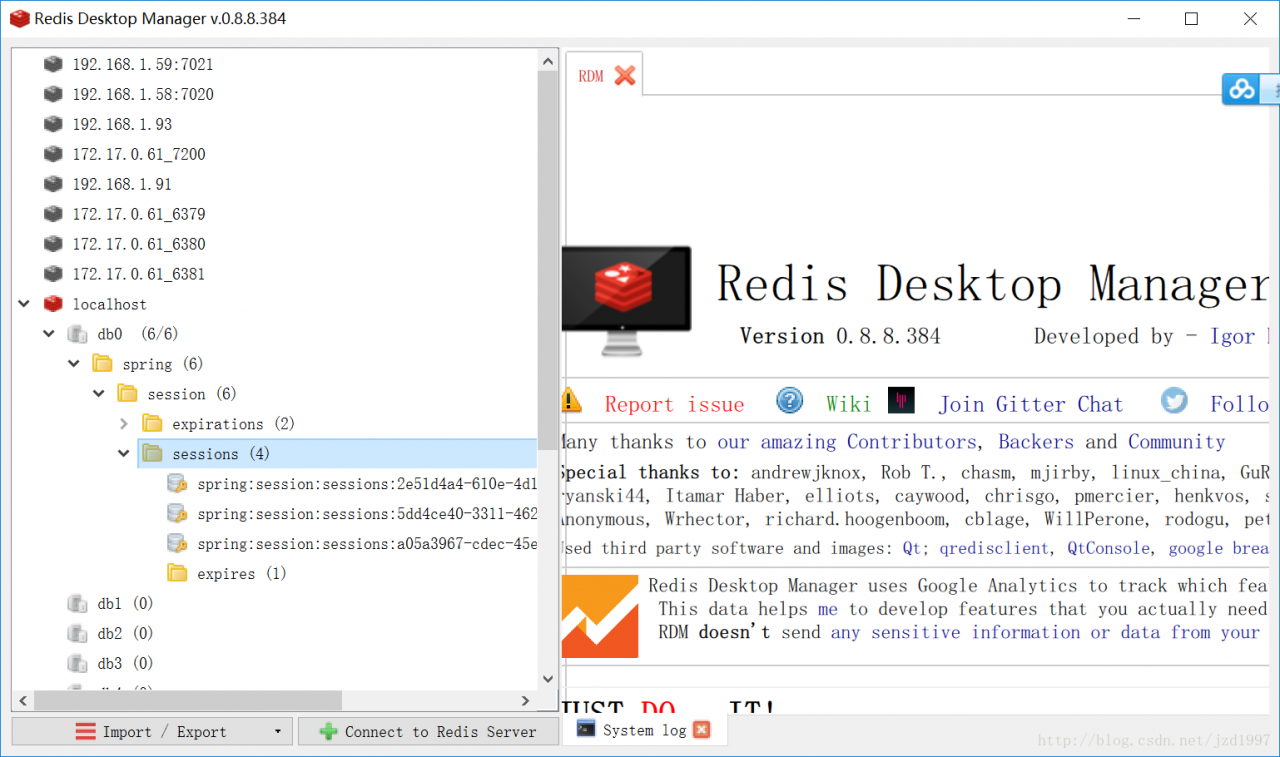Click the Gitter chat icon
Viewport: 1280px width, 757px height.
[901, 401]
